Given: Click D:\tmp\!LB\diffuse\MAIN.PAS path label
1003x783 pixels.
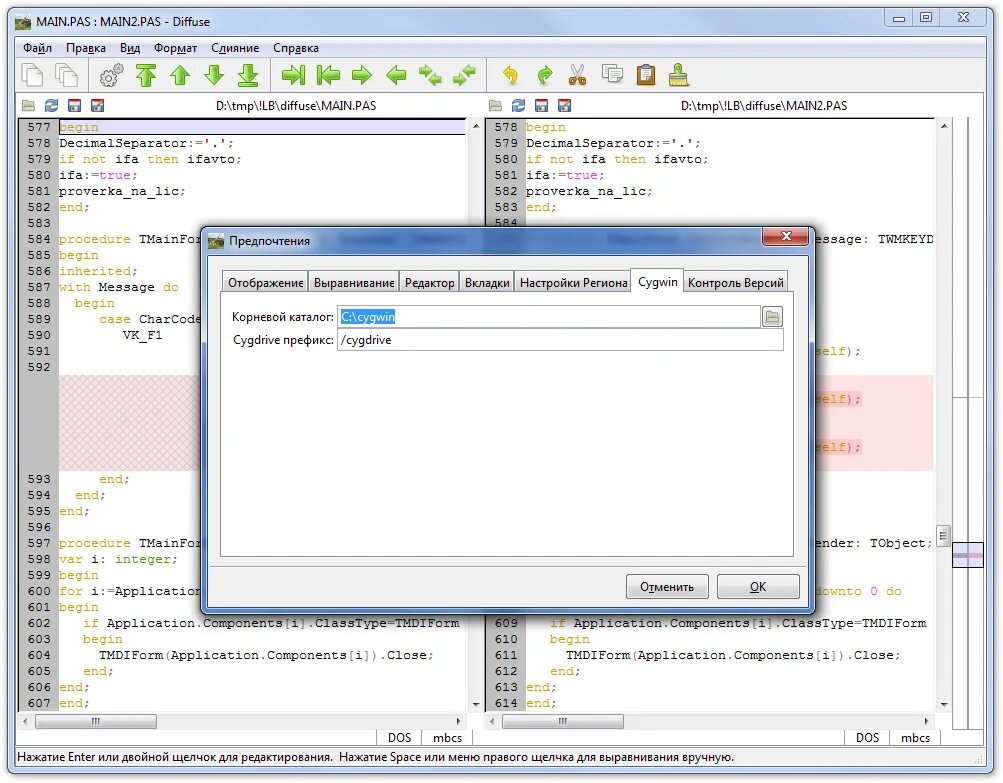Looking at the screenshot, I should (296, 106).
